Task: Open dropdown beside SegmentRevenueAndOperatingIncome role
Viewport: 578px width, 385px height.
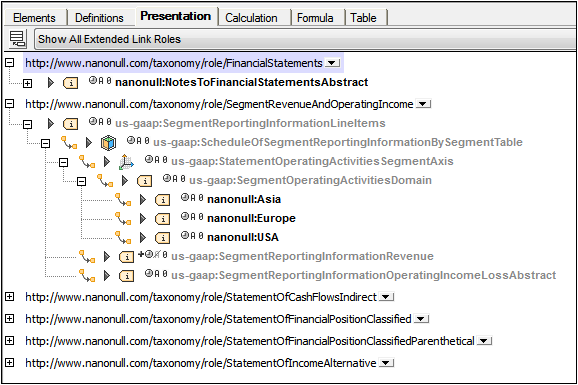Action: (x=424, y=104)
